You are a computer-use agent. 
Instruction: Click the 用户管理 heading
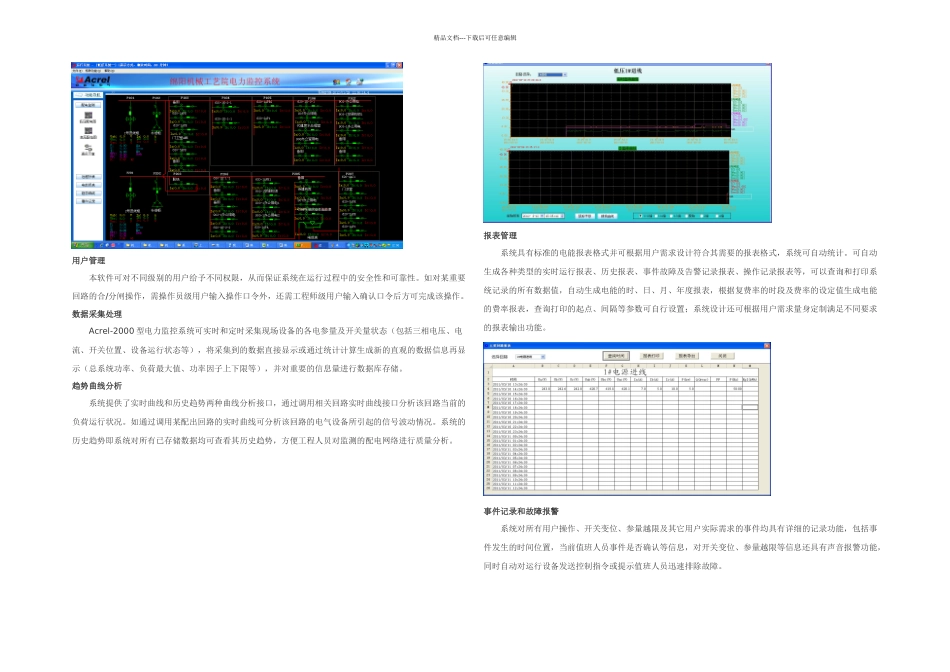[x=88, y=261]
